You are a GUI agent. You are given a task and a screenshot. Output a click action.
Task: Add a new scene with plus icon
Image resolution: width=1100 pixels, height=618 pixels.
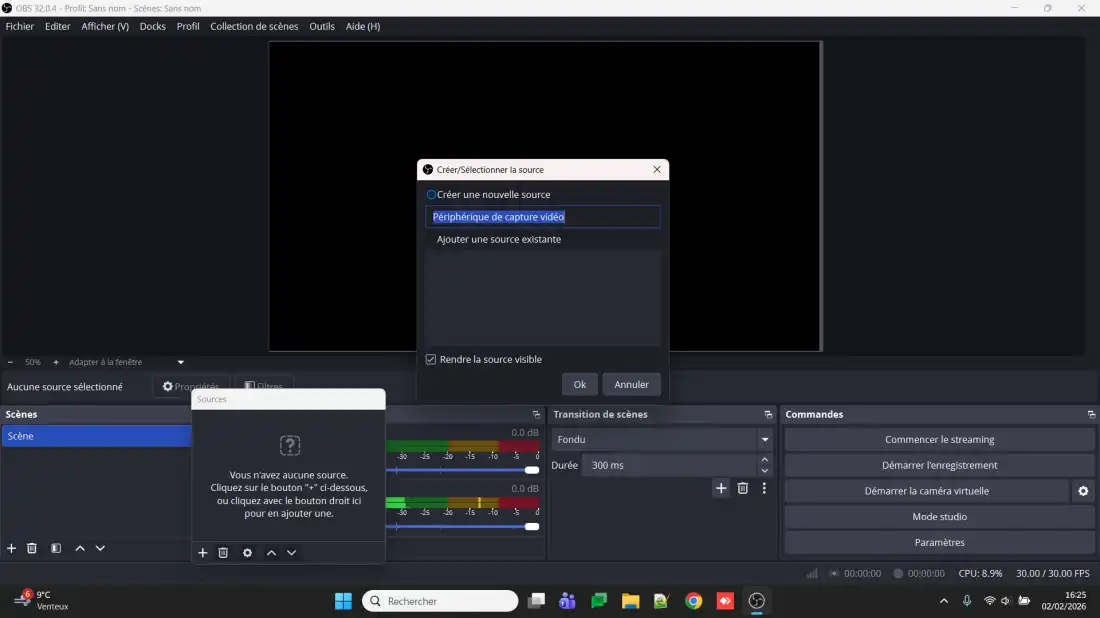(x=12, y=548)
